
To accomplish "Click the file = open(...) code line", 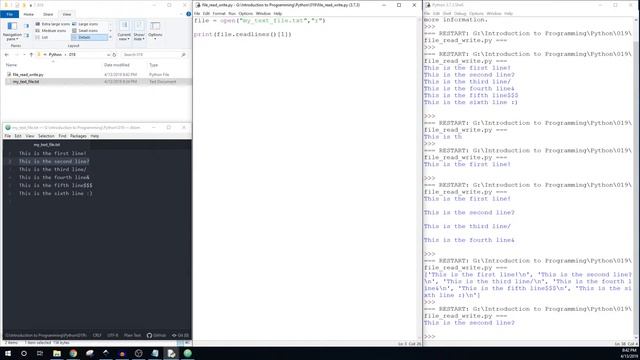I will click(x=260, y=20).
